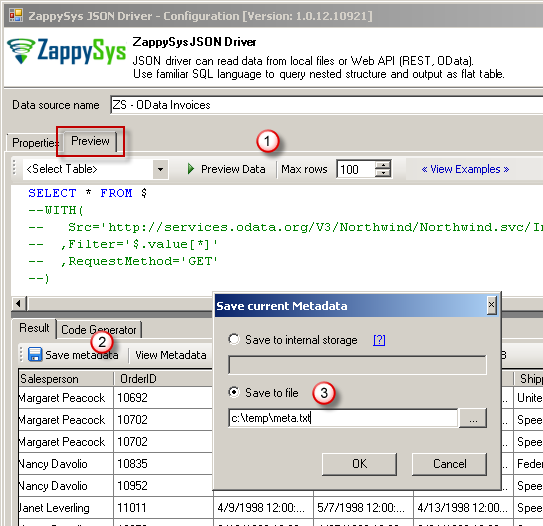
Task: Open the question mark help link
Action: (379, 340)
